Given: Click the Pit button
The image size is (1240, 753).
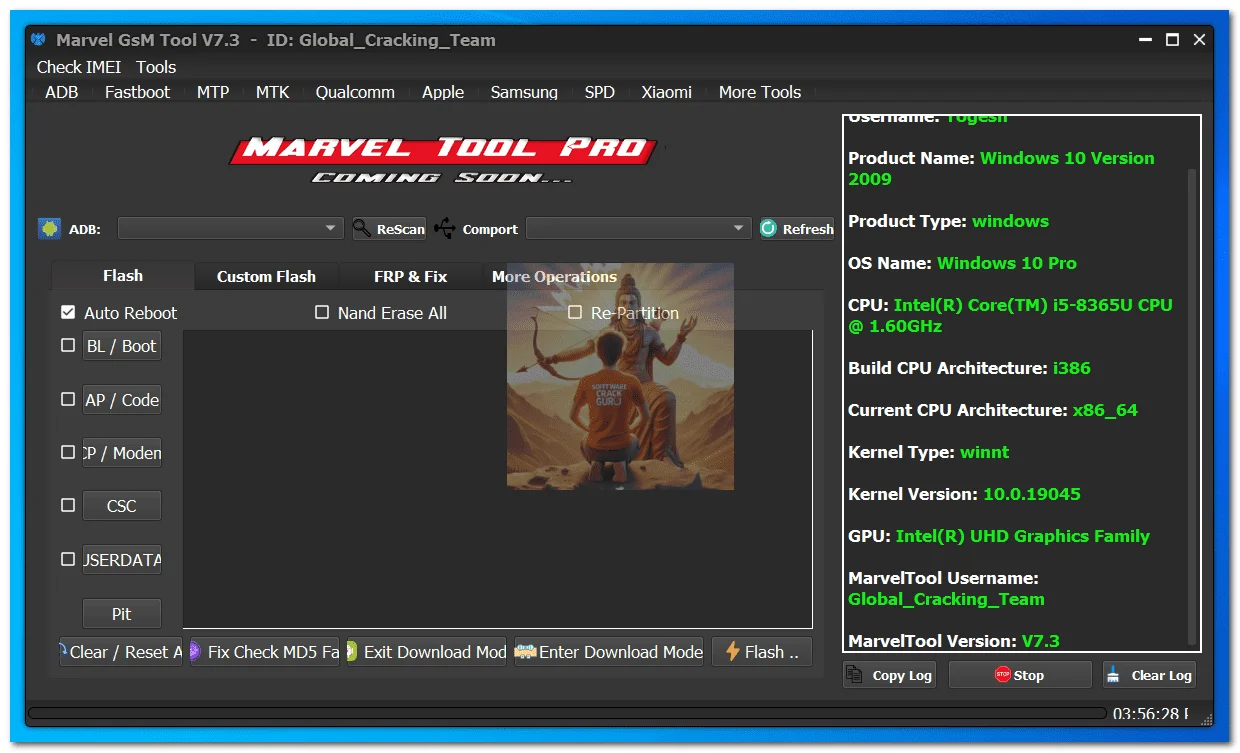Looking at the screenshot, I should 121,613.
